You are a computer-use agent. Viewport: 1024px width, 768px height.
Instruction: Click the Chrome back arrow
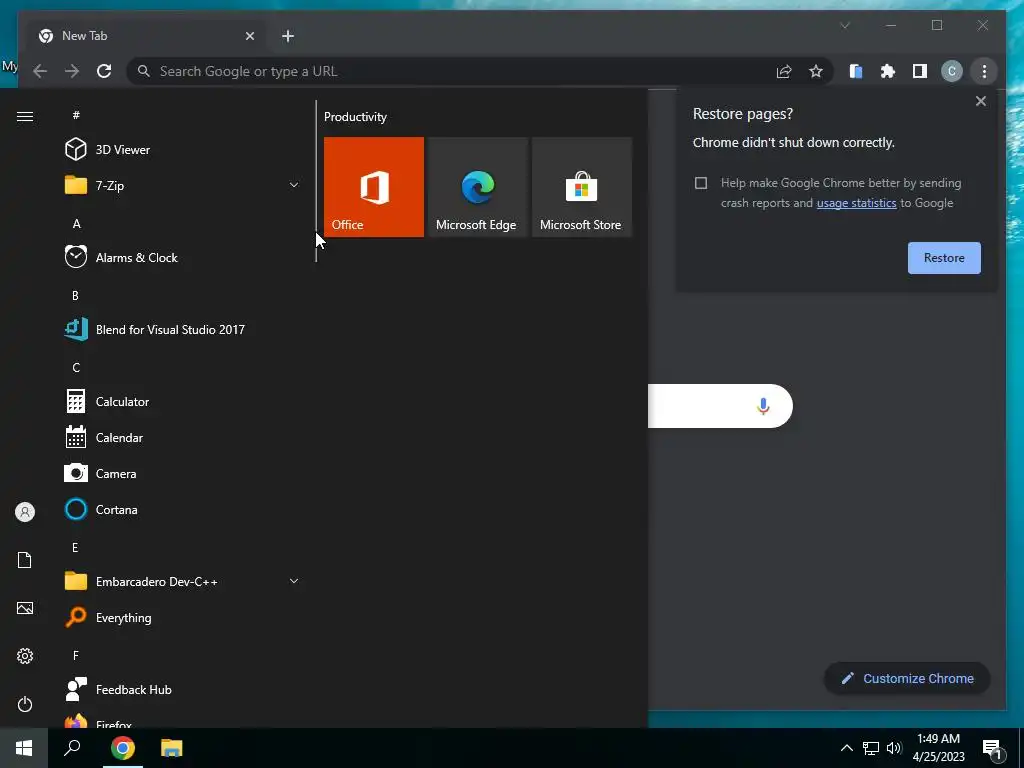coord(40,71)
